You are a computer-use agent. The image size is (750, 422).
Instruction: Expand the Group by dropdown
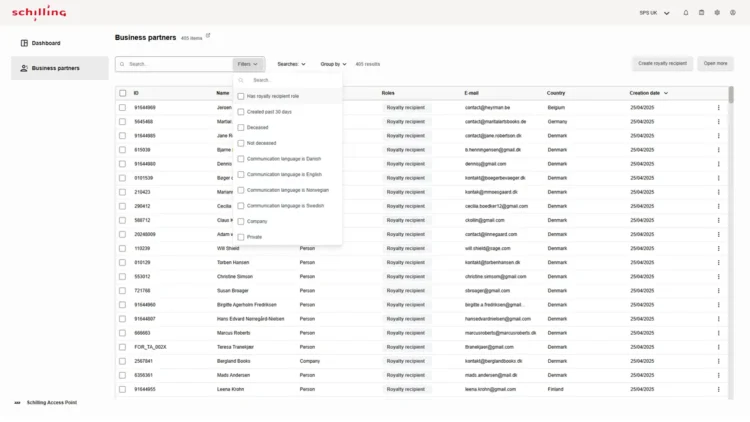tap(333, 64)
